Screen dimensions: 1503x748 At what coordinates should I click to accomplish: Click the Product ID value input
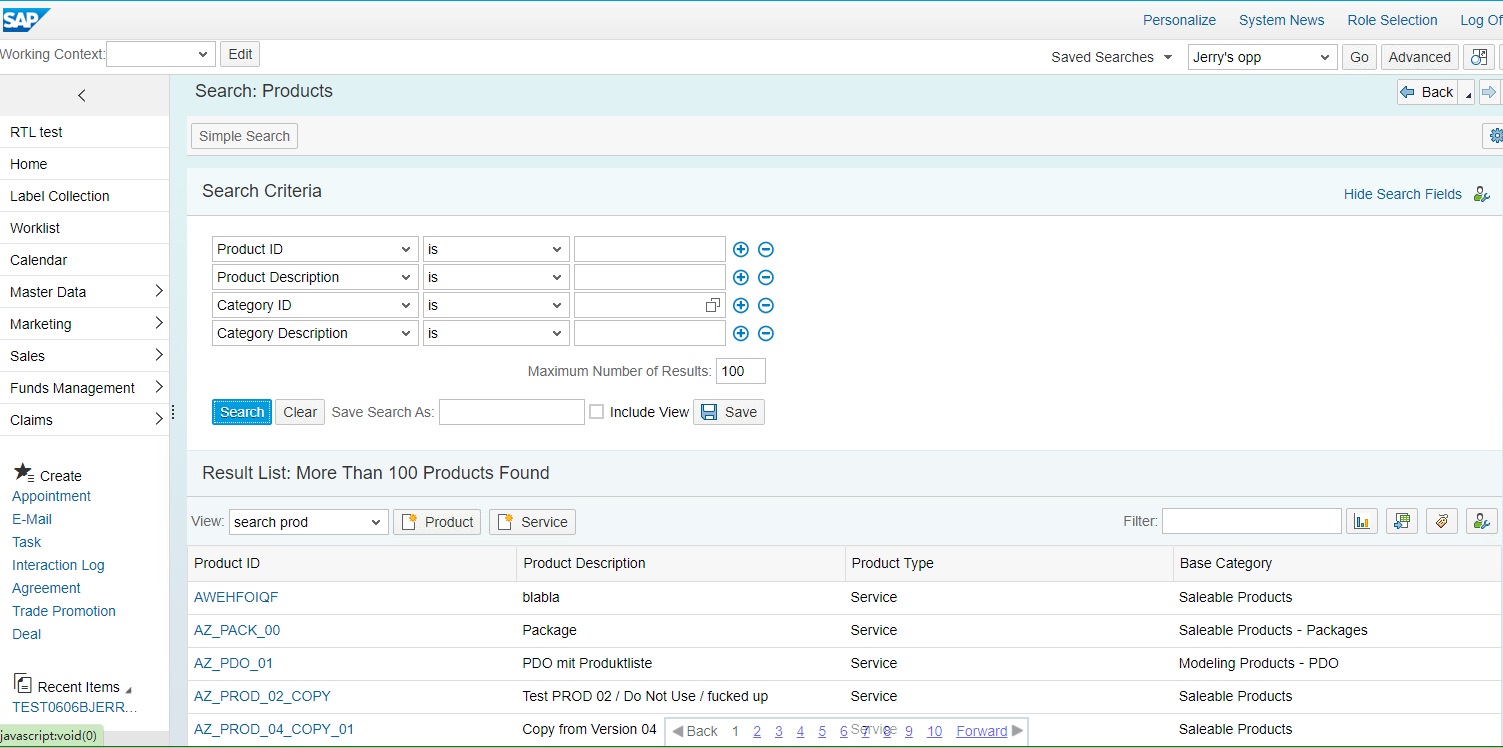coord(650,249)
